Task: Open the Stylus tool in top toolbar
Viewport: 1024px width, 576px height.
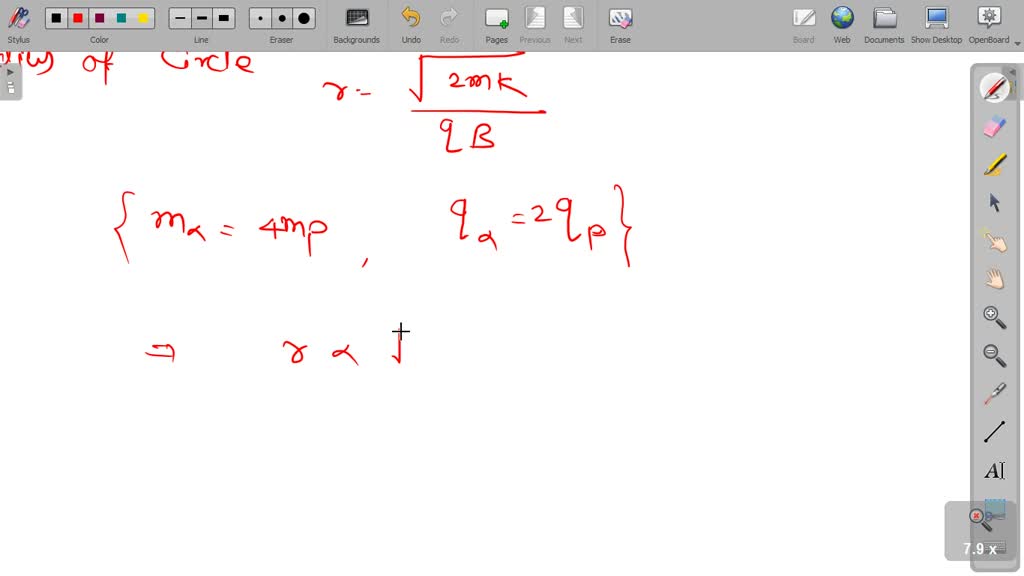Action: [x=18, y=24]
